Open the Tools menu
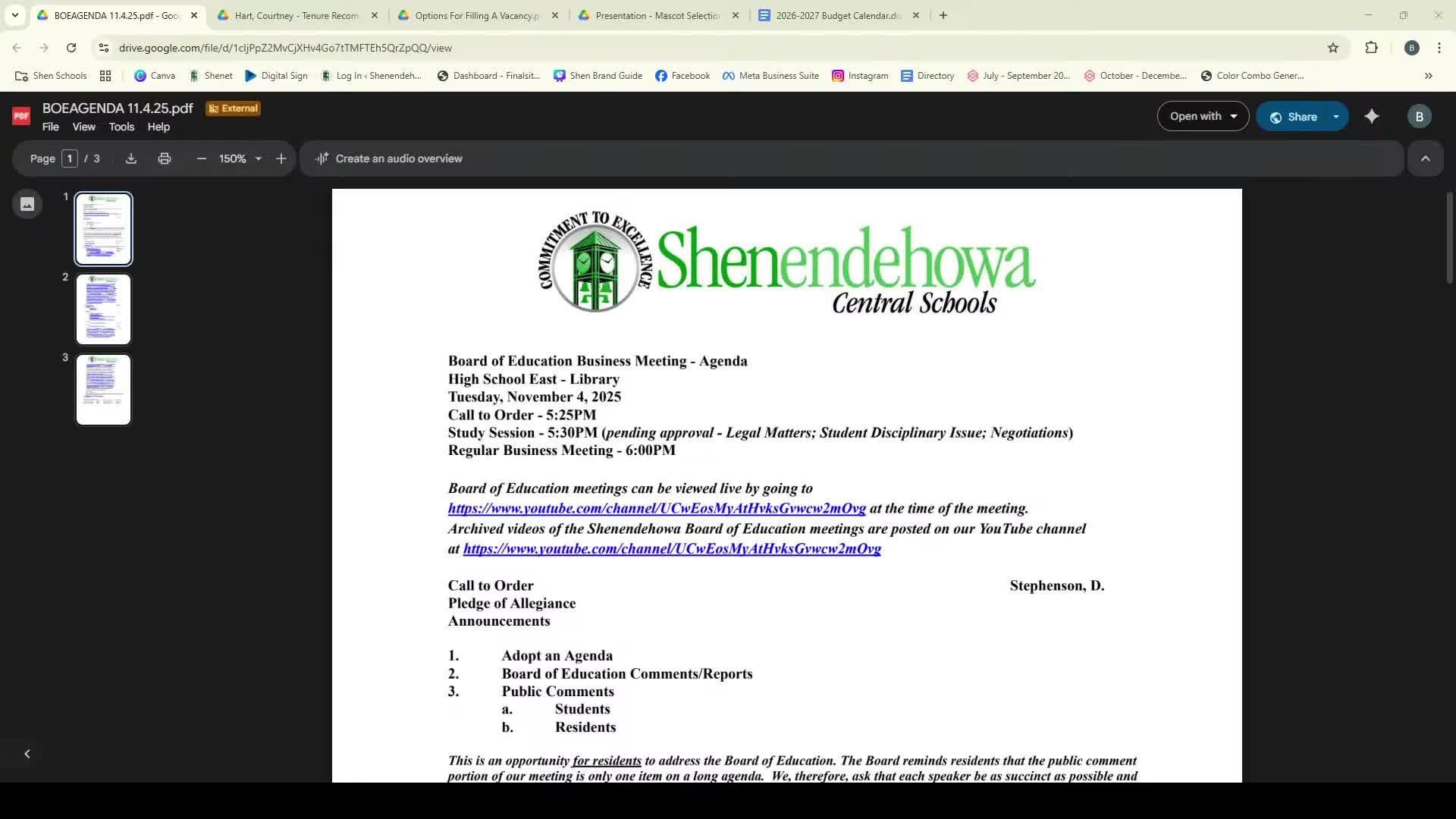This screenshot has height=819, width=1456. click(x=121, y=127)
